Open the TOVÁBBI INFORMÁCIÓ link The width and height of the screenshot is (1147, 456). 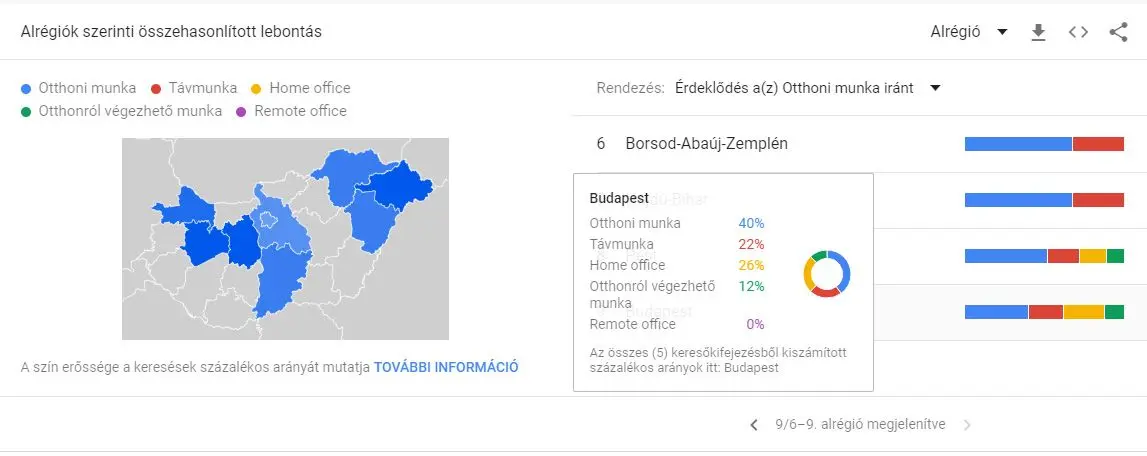(446, 367)
